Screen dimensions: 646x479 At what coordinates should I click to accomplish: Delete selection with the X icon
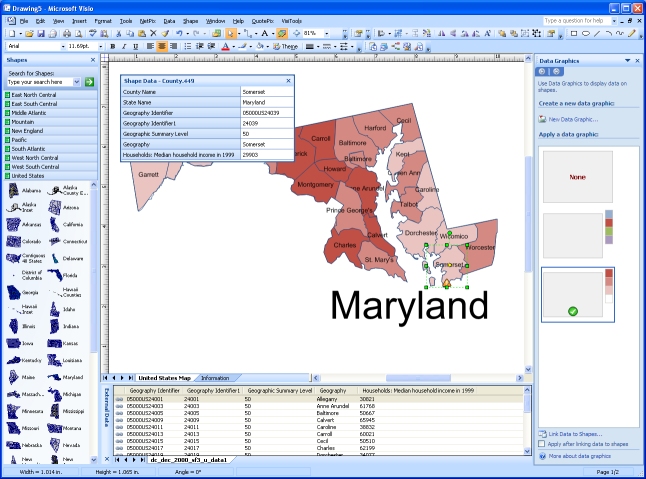153,34
